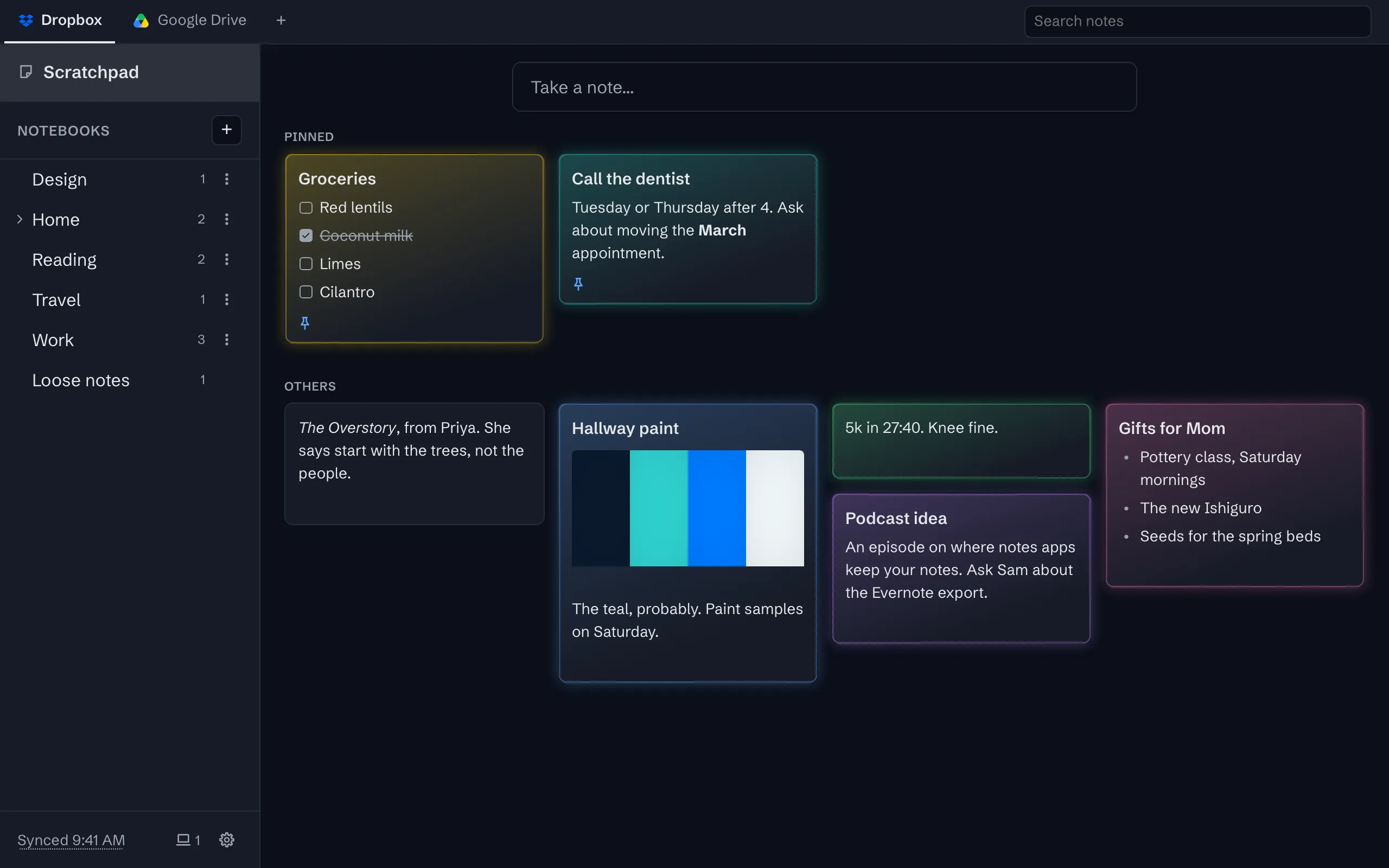Open the Travel notebook options menu

227,299
